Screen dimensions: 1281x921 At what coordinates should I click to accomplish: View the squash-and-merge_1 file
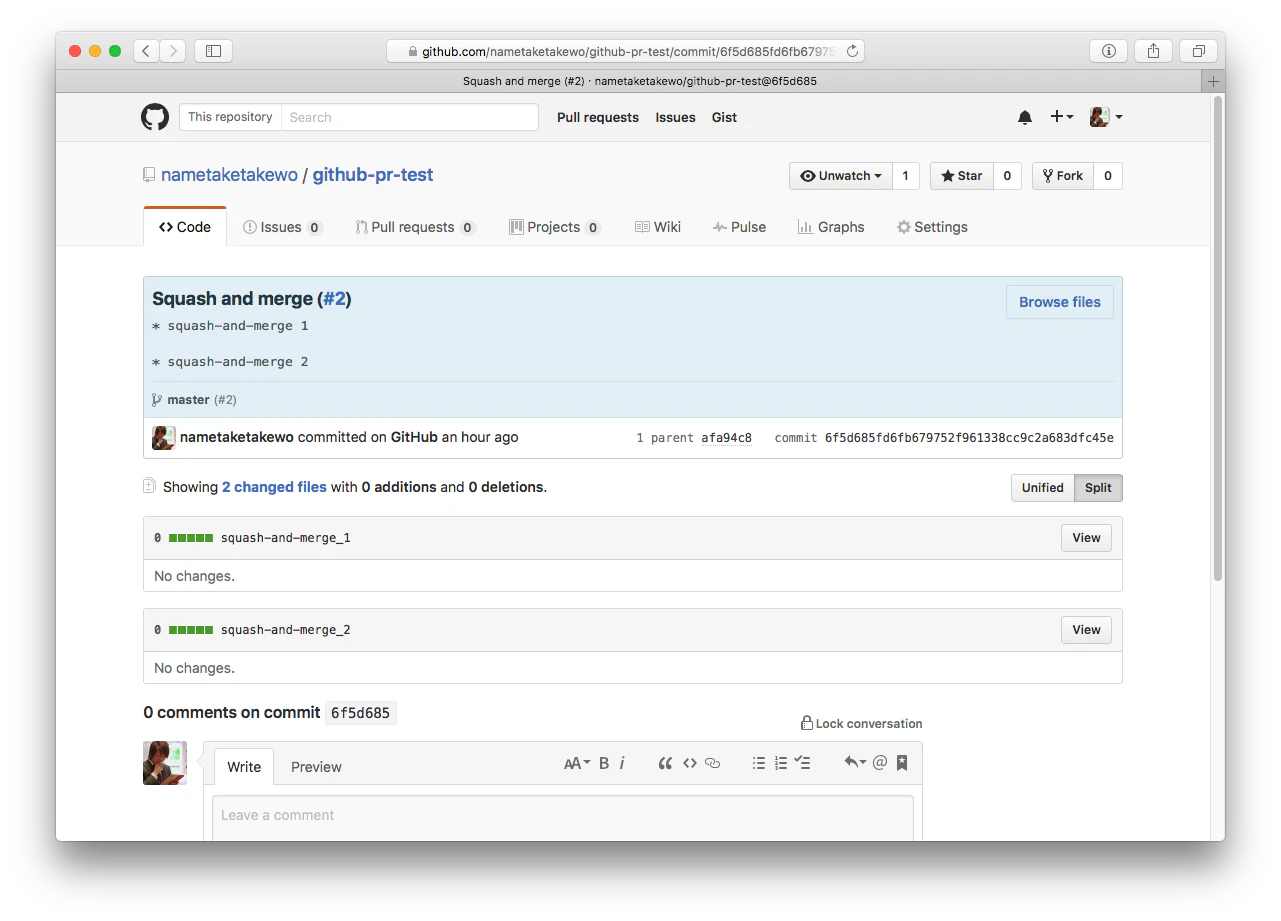click(1086, 538)
